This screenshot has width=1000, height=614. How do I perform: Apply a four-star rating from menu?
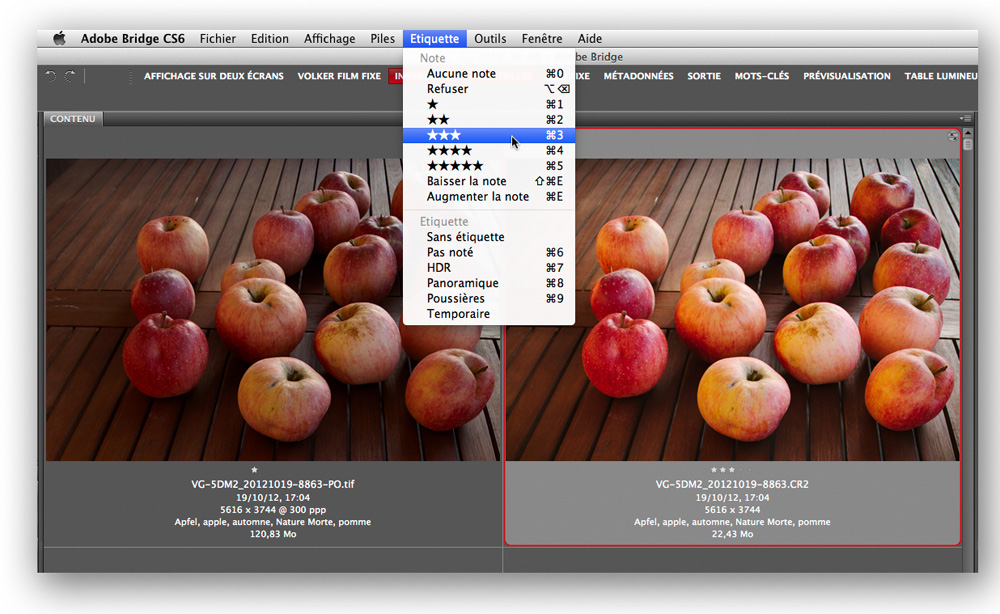[x=489, y=150]
